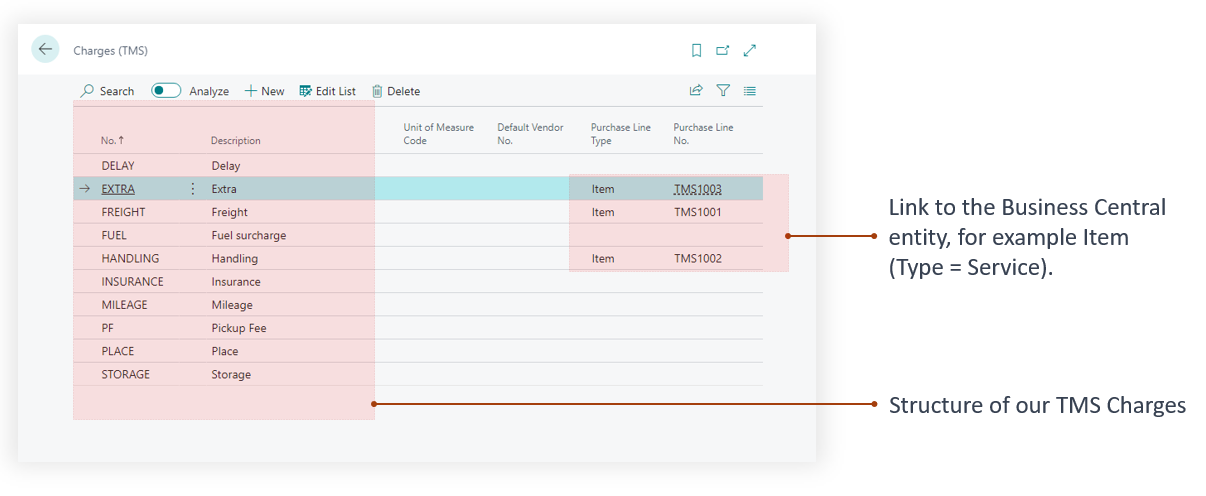Image resolution: width=1206 pixels, height=496 pixels.
Task: Open TMS1003 purchase line number
Action: (x=697, y=189)
